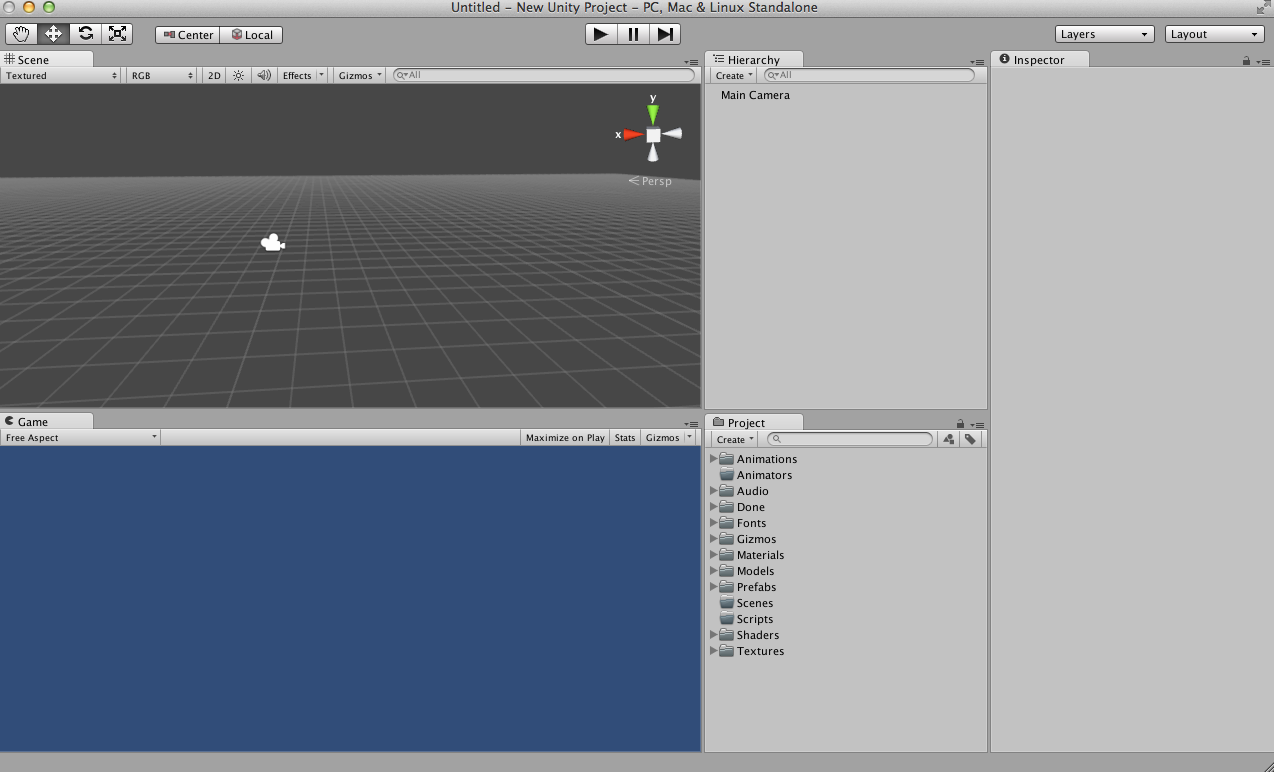Toggle Local/Global rotation button

point(251,35)
